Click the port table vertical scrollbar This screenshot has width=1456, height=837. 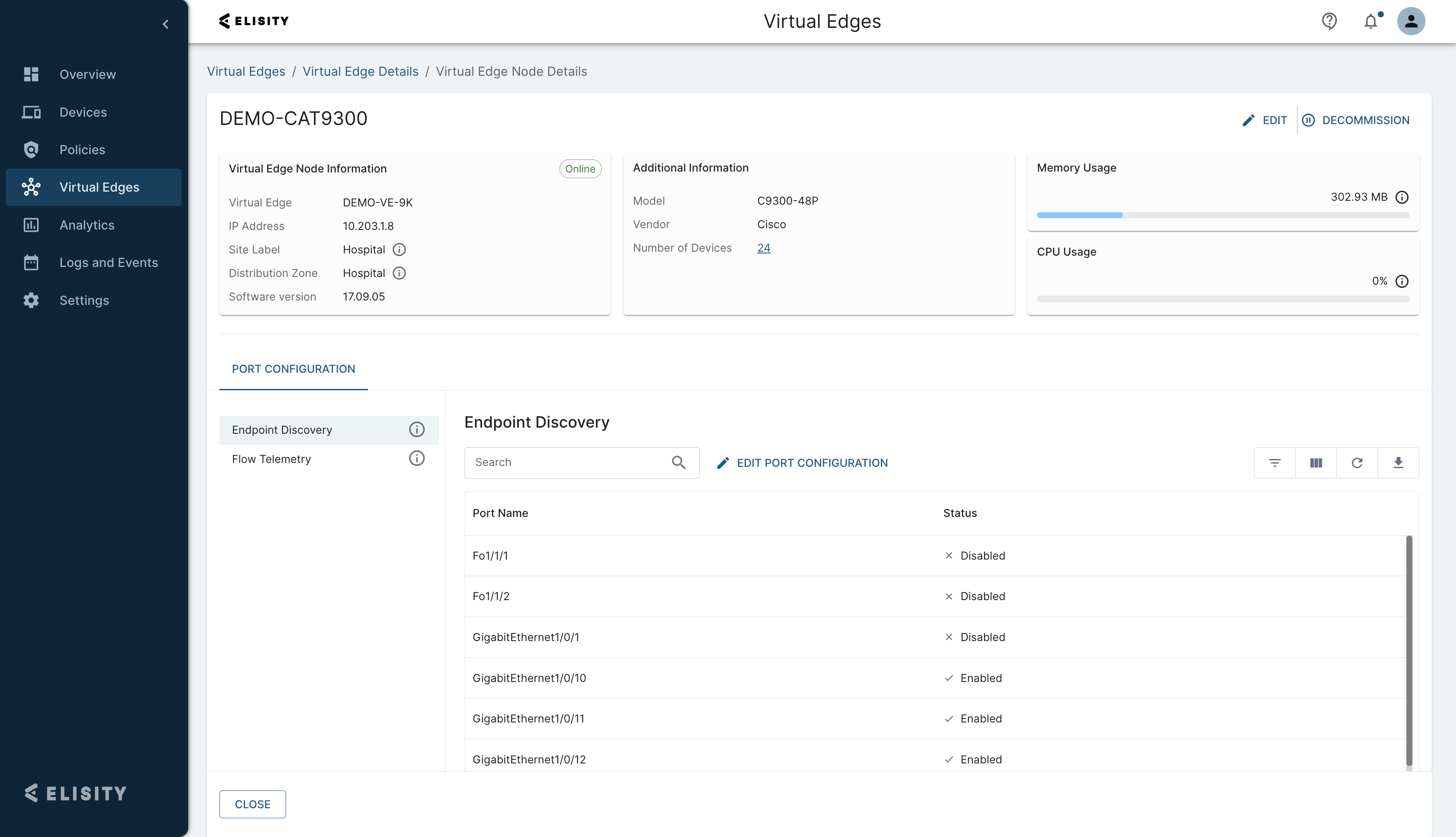click(1409, 650)
